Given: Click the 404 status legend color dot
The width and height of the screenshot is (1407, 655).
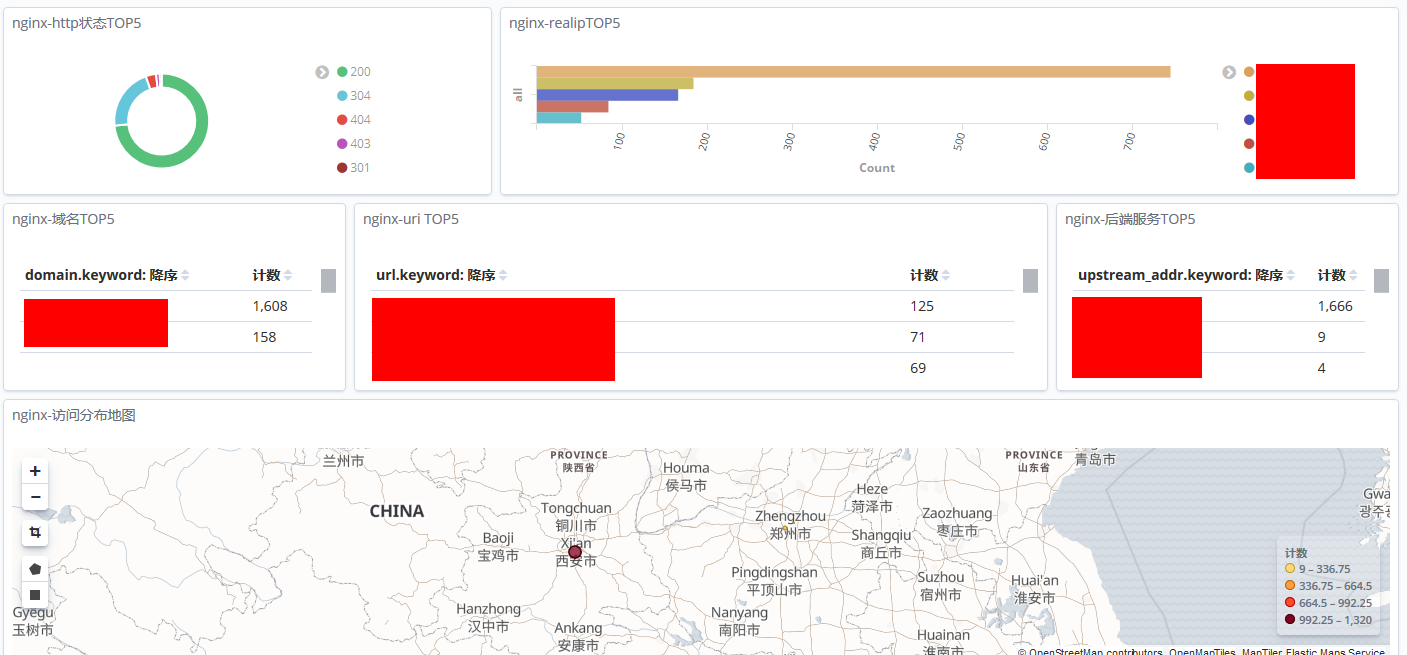Looking at the screenshot, I should pyautogui.click(x=342, y=120).
